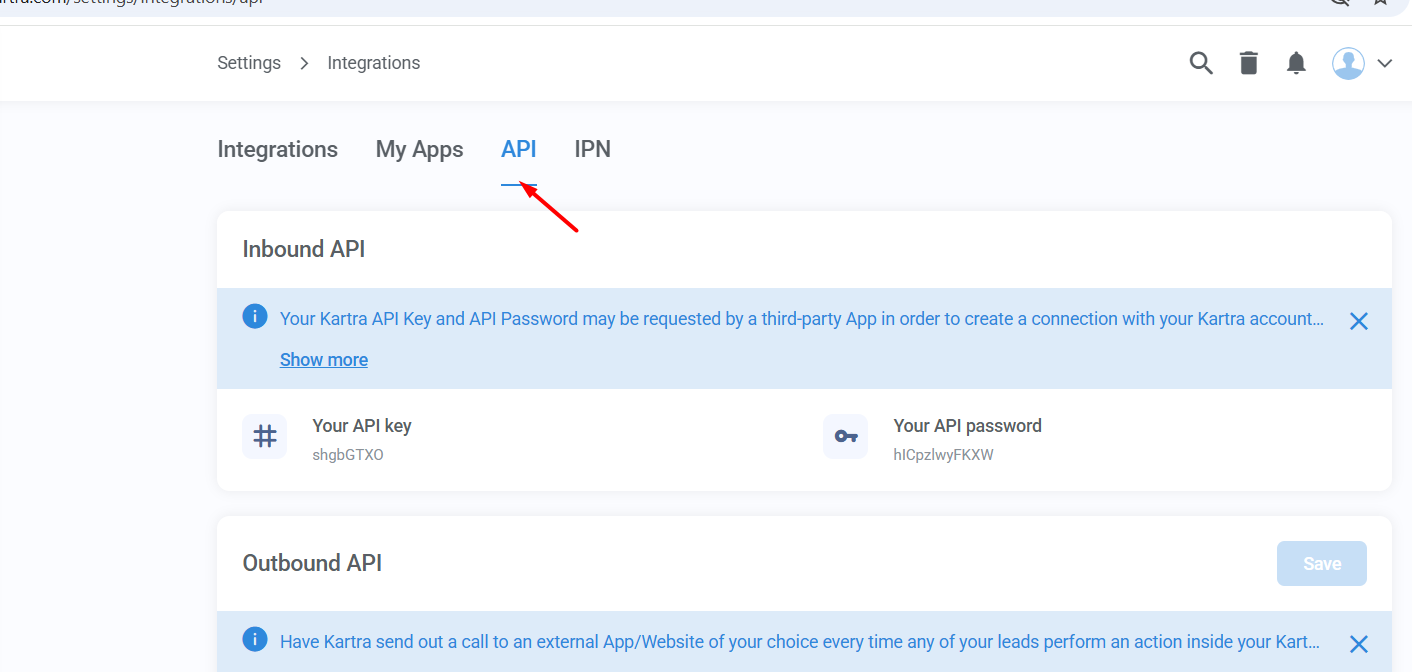The image size is (1412, 672).
Task: Go to Settings breadcrumb
Action: (x=249, y=63)
